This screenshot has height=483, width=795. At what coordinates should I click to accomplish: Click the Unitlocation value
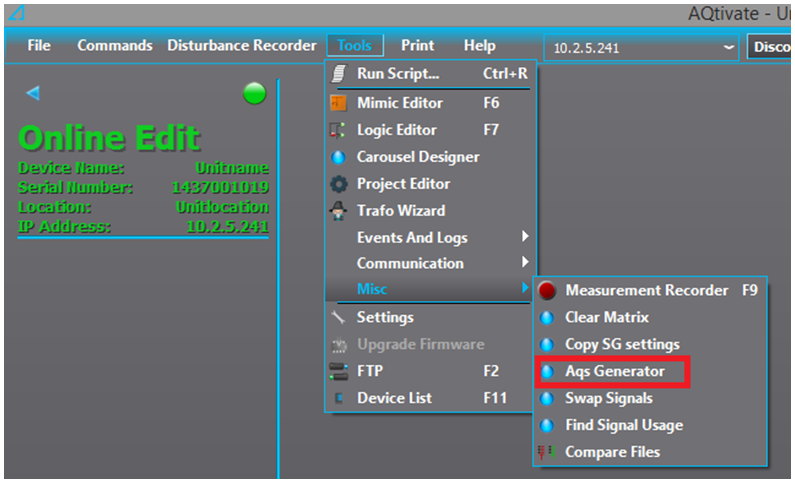pos(222,207)
